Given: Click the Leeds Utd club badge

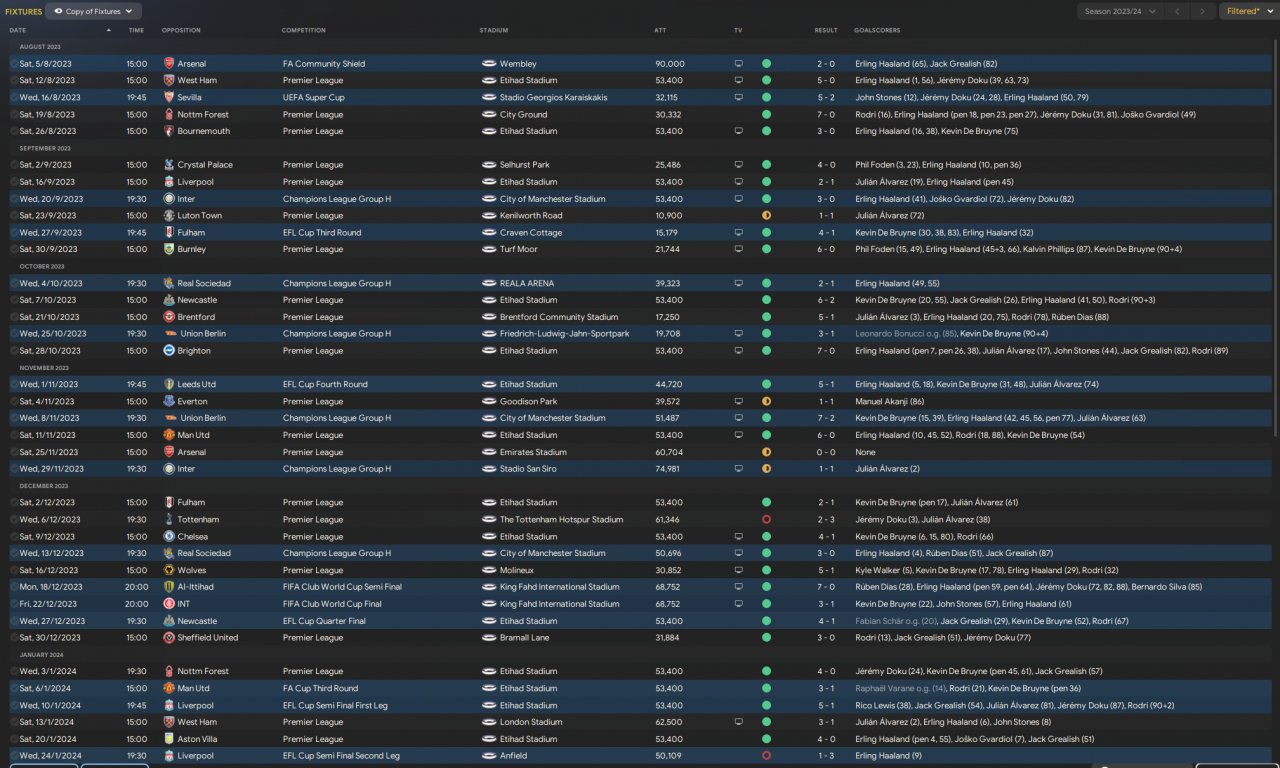Looking at the screenshot, I should 169,384.
